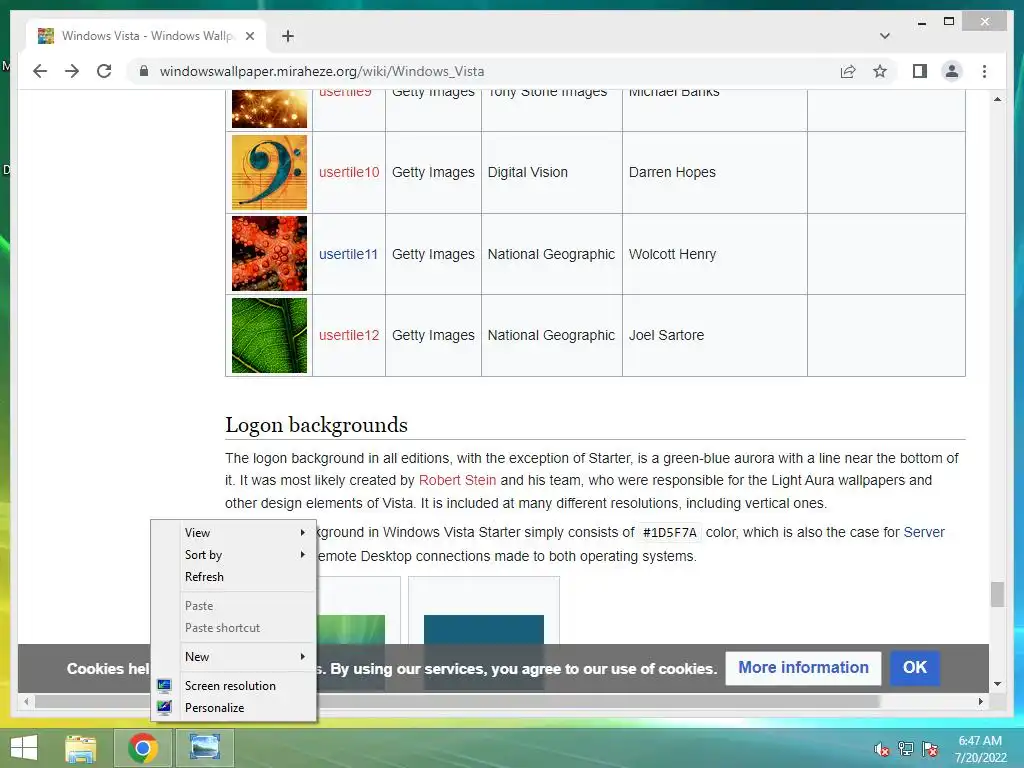Open the usertile10 link
1024x768 pixels.
[x=349, y=172]
